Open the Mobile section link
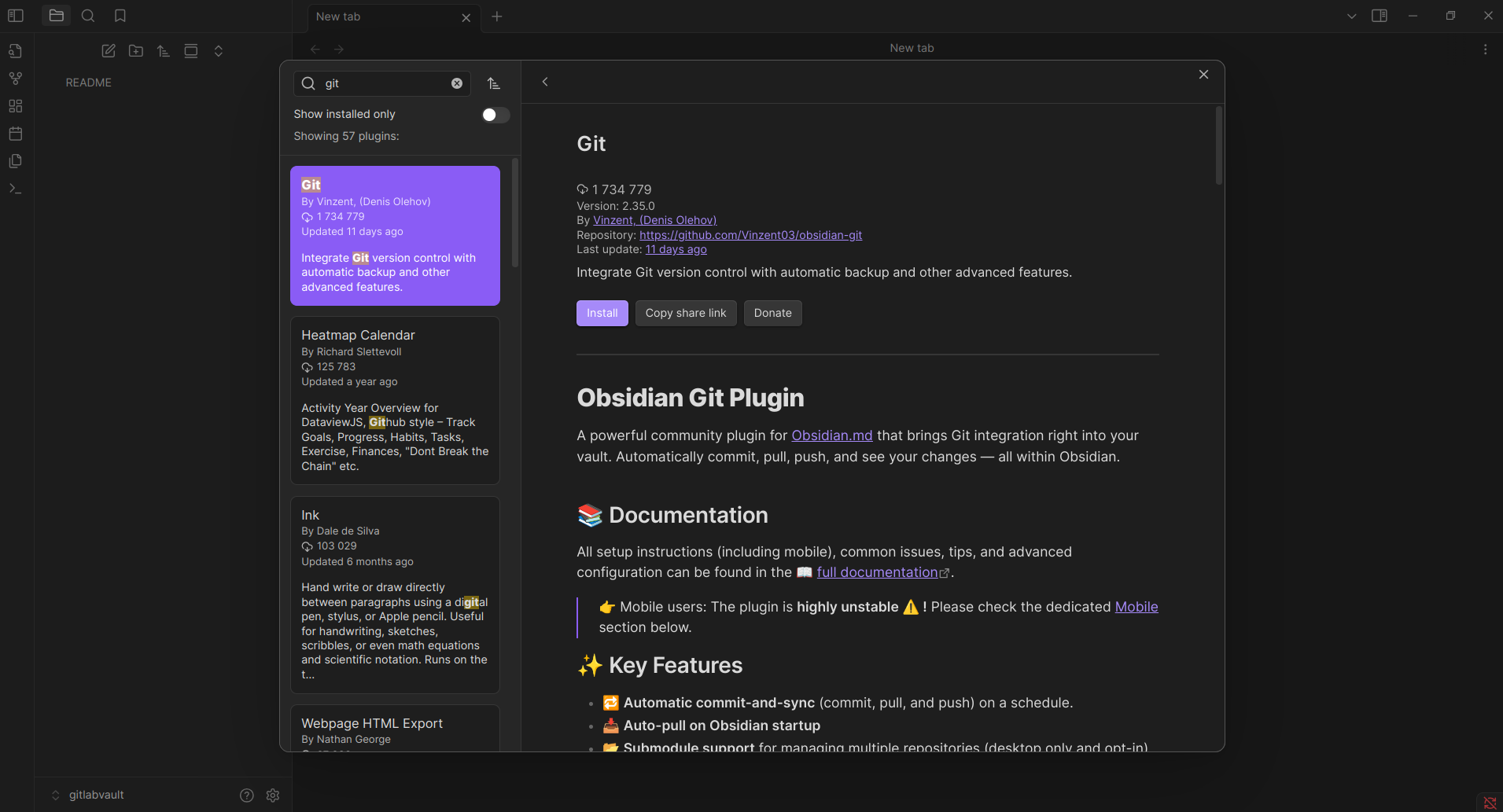Image resolution: width=1503 pixels, height=812 pixels. [x=1136, y=607]
